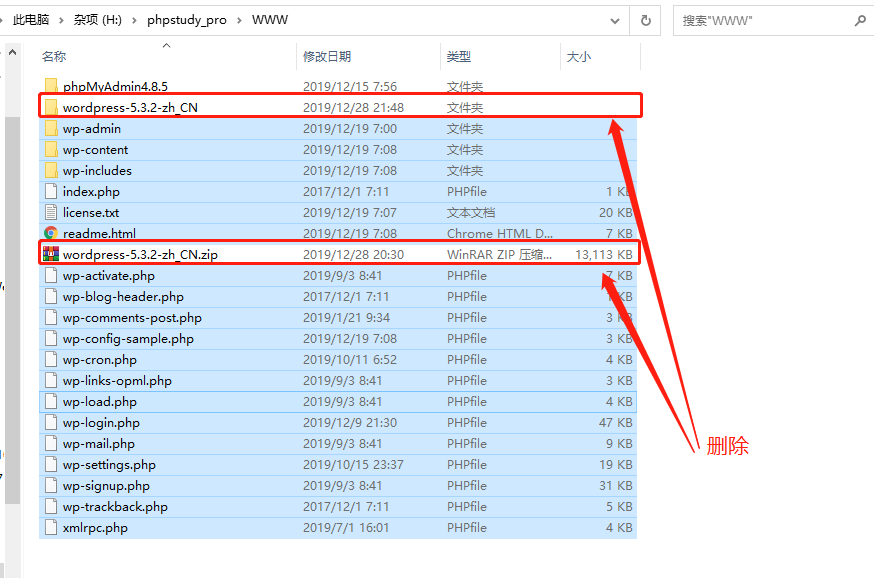Screen dimensions: 874x578
Task: Click the WinRAR icon of wordpress-5.3.2-zh_CN.zip
Action: [x=51, y=254]
